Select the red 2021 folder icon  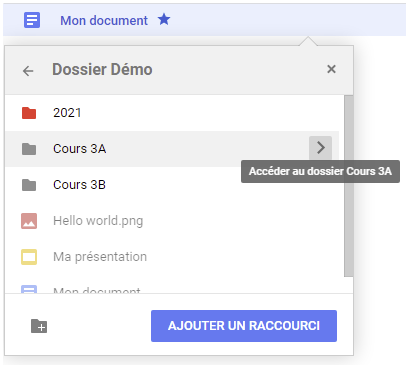29,113
